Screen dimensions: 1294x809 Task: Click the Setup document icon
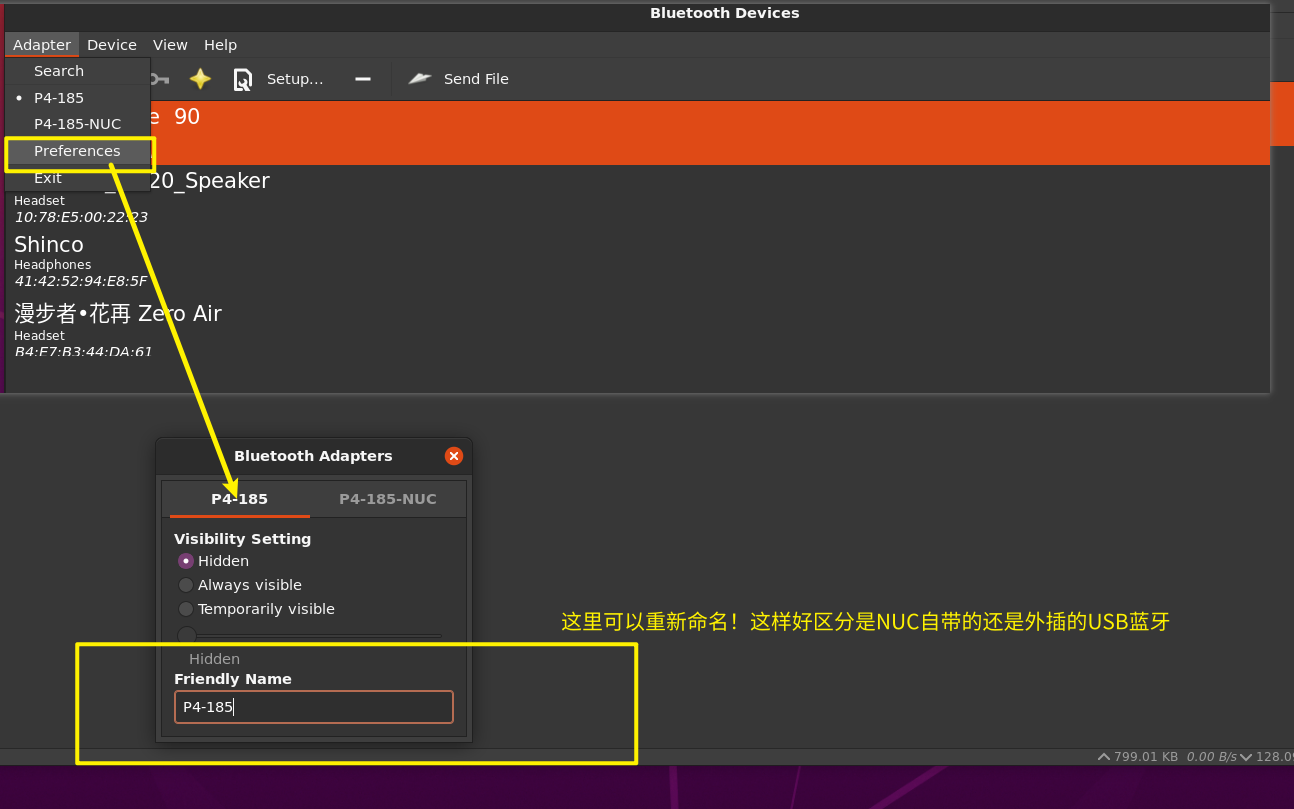click(243, 79)
